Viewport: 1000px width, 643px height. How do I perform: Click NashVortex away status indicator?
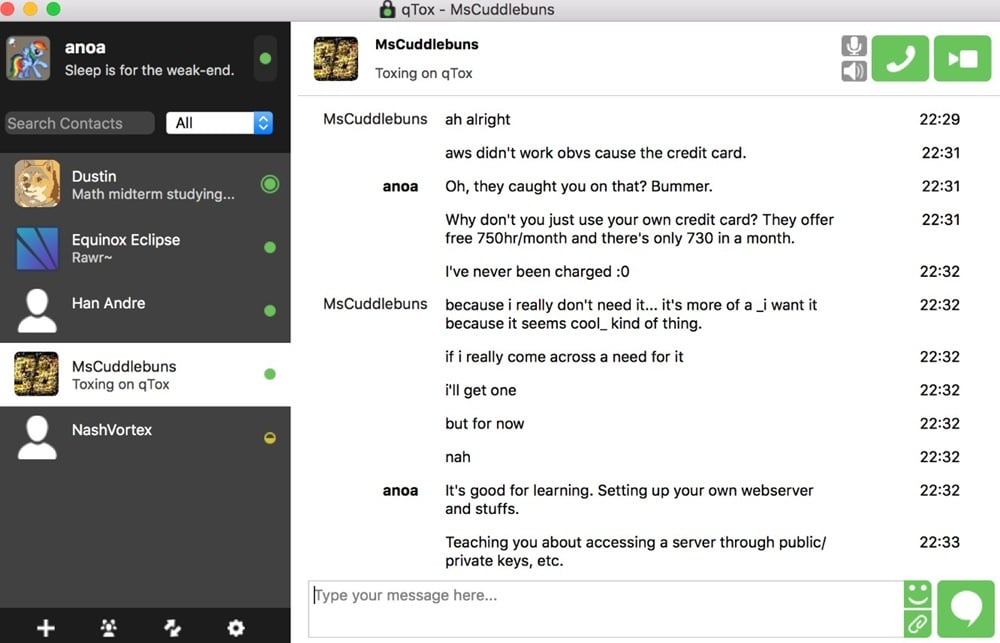tap(270, 438)
